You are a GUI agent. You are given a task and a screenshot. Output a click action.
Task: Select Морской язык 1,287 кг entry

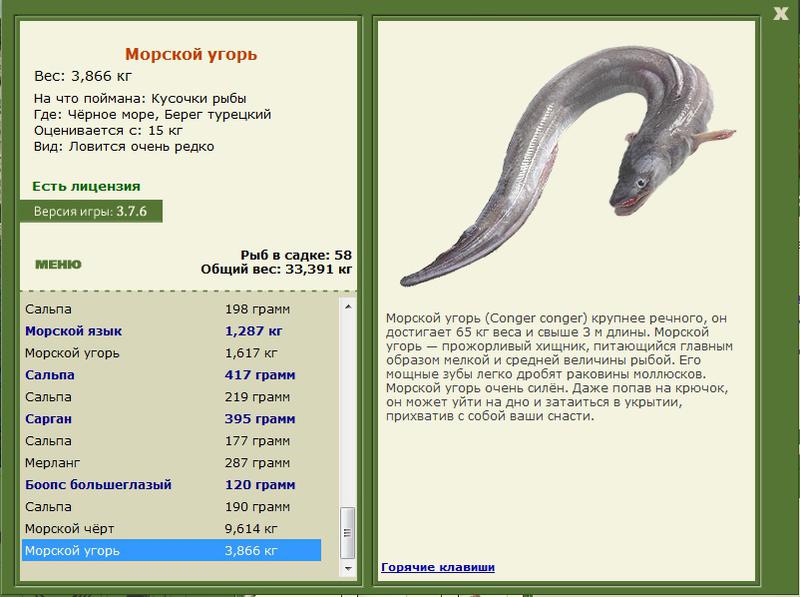(171, 331)
